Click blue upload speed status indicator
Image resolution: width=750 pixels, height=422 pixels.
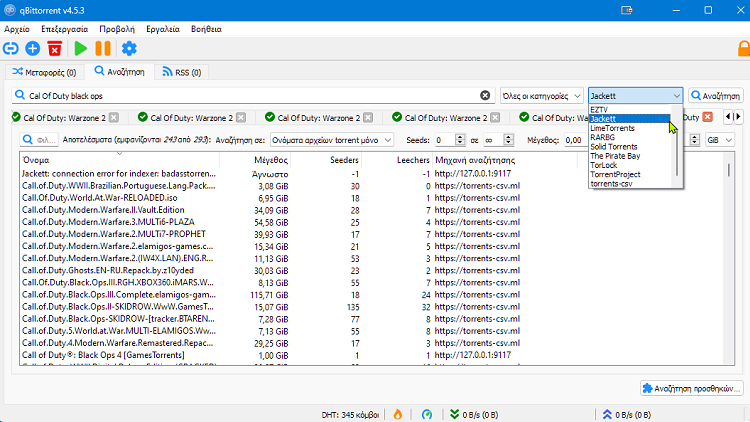click(627, 414)
